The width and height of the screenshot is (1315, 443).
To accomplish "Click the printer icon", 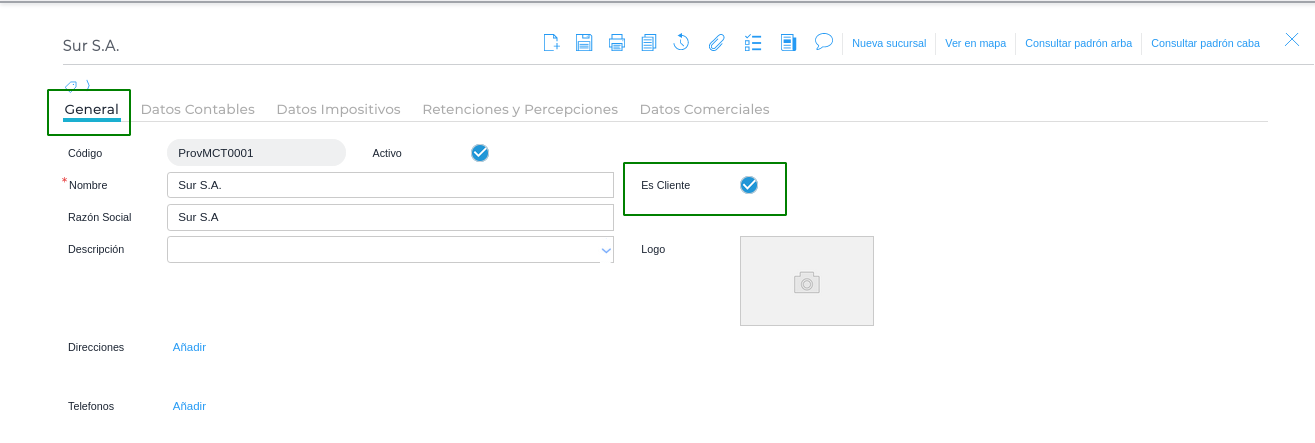I will (x=617, y=42).
